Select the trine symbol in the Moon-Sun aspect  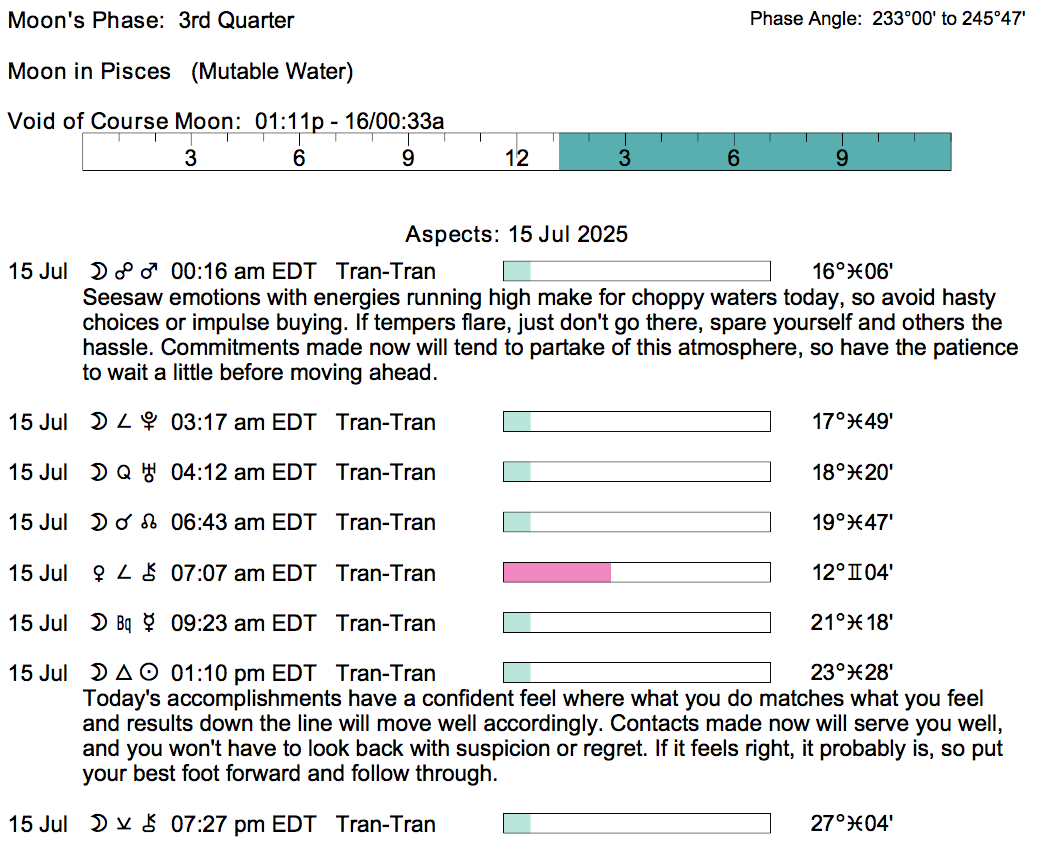124,674
